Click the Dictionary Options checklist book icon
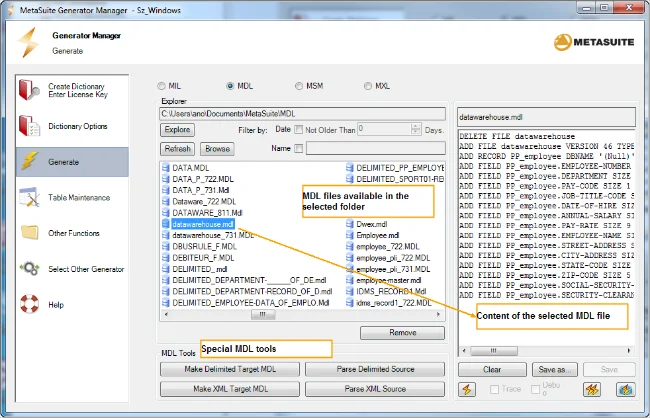Screen dimensions: 650x418 tap(29, 126)
